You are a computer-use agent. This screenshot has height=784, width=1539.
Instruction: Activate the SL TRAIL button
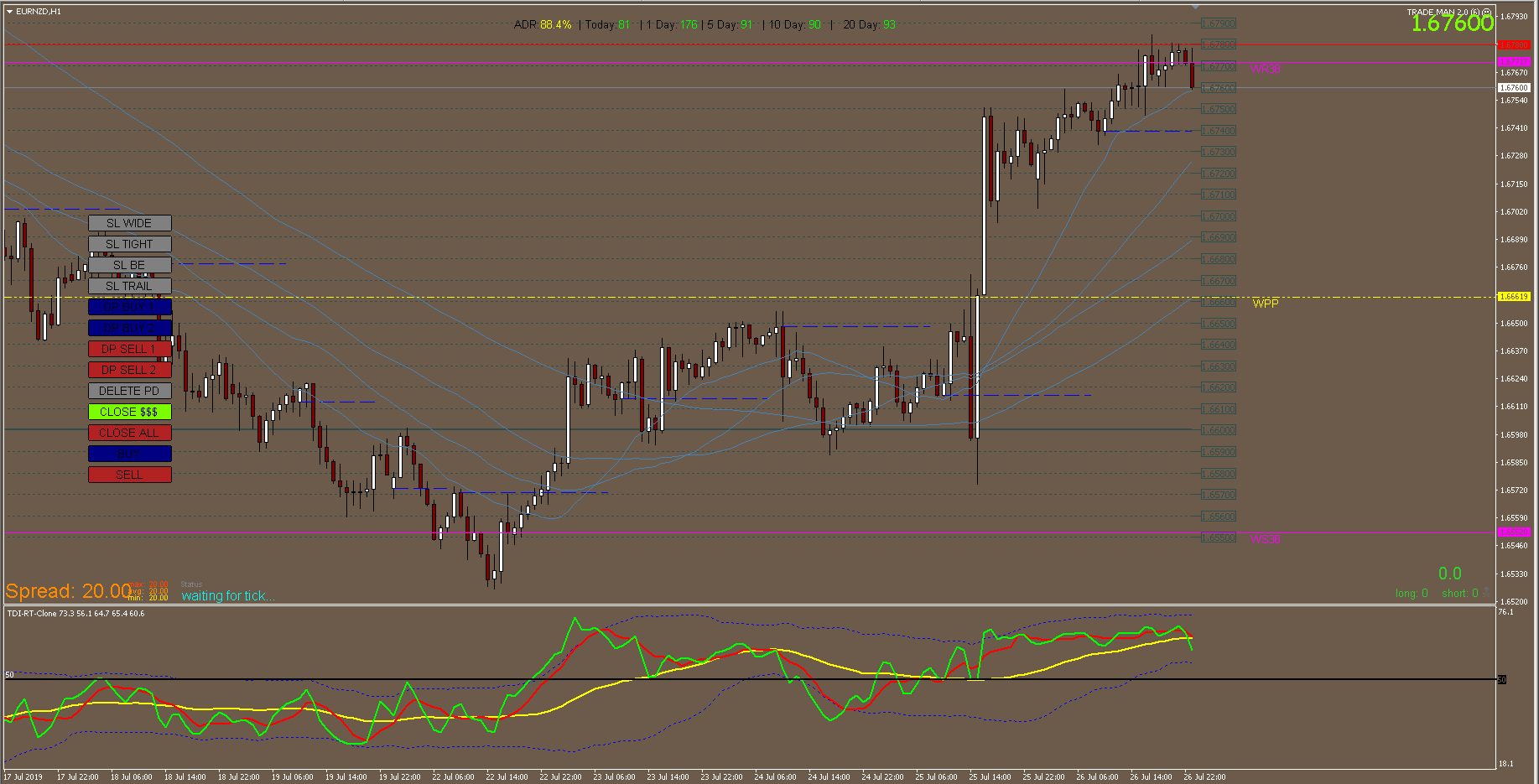[x=129, y=286]
